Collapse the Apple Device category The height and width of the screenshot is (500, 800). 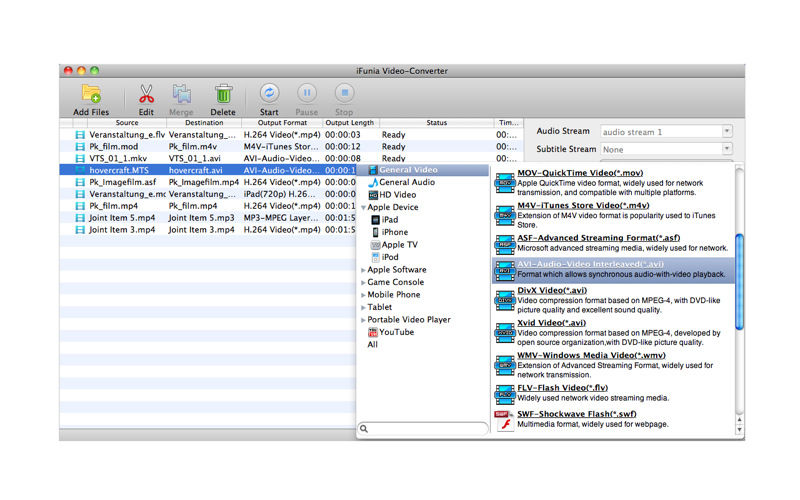[363, 207]
